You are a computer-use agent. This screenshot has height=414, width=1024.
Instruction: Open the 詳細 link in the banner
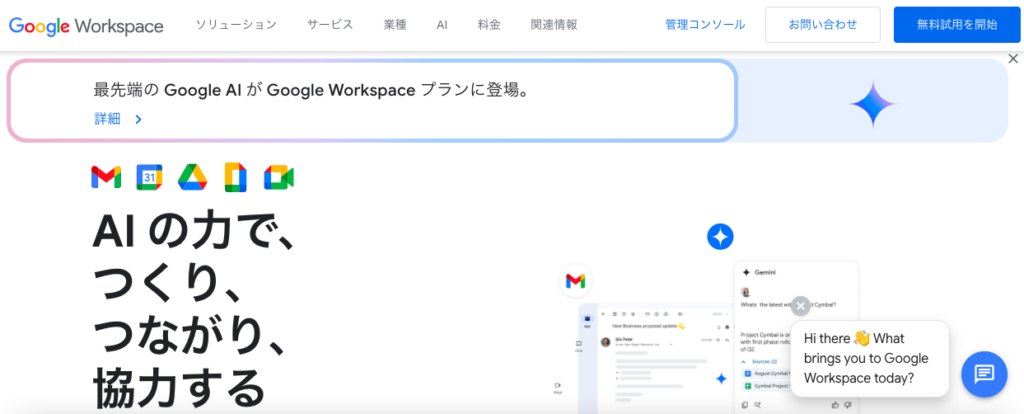(x=108, y=119)
